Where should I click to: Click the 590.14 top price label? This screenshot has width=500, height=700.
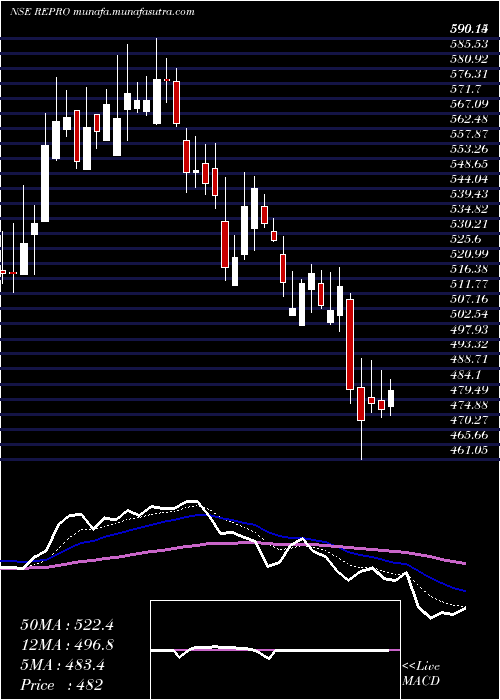point(468,29)
